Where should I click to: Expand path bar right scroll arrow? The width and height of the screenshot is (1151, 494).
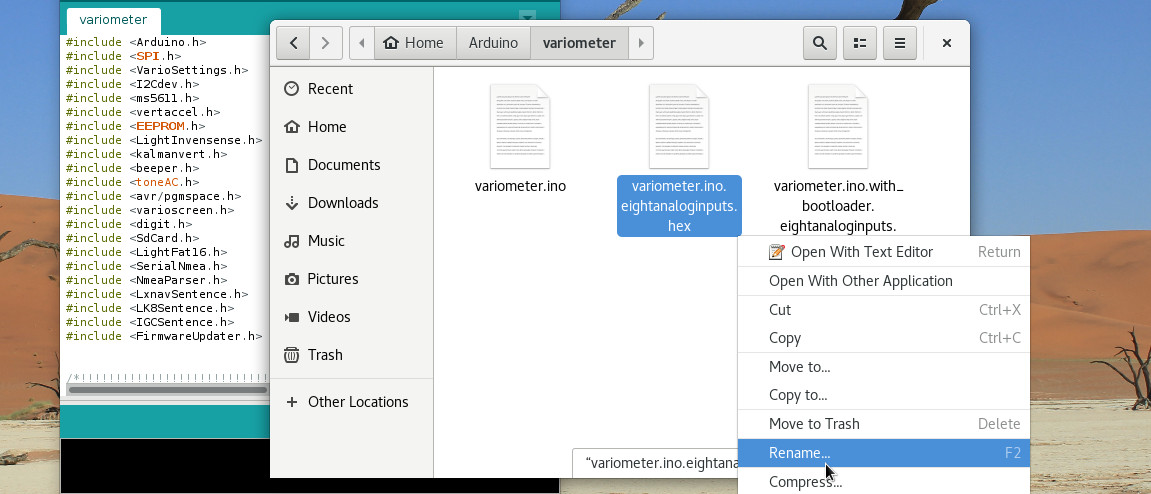click(641, 43)
